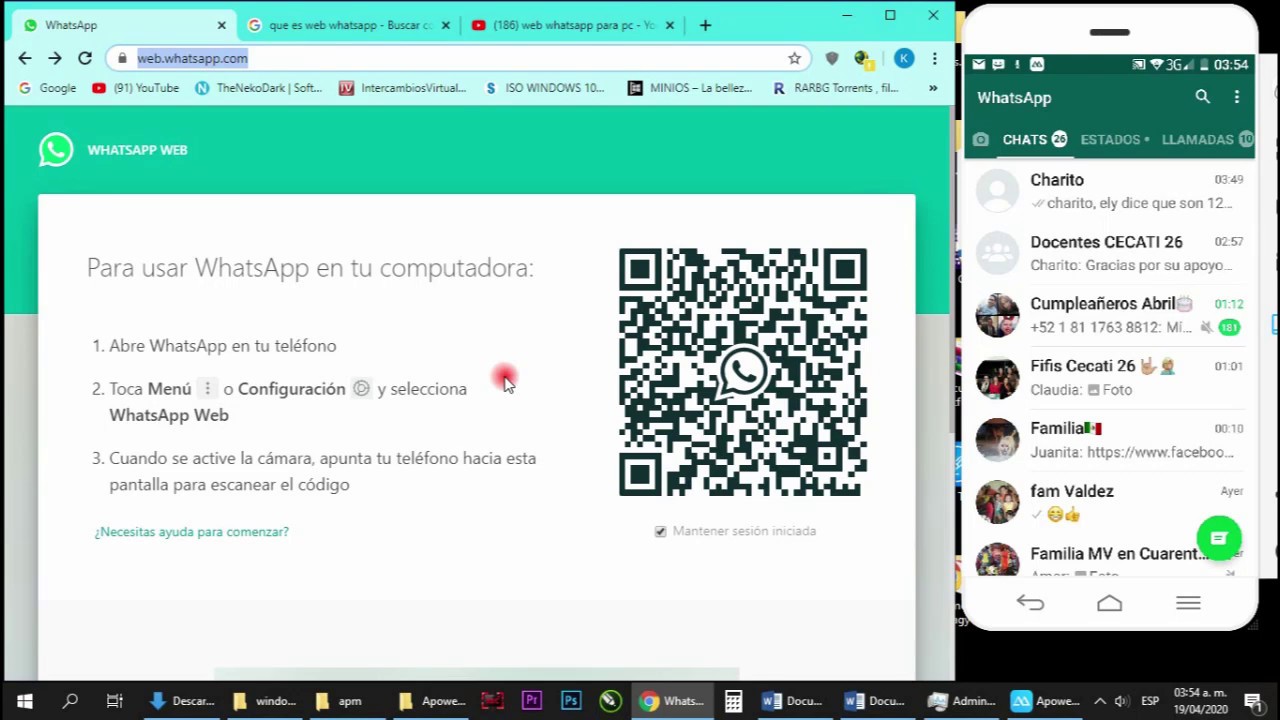Click the WhatsApp Web logo icon

[56, 150]
